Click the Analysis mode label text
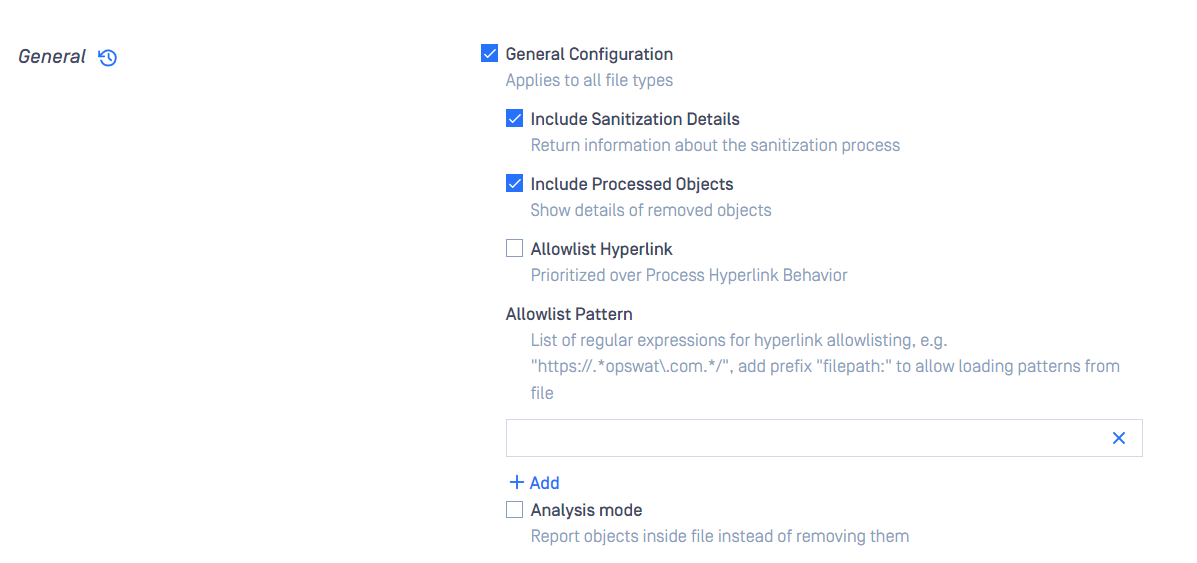This screenshot has width=1197, height=563. tap(586, 510)
